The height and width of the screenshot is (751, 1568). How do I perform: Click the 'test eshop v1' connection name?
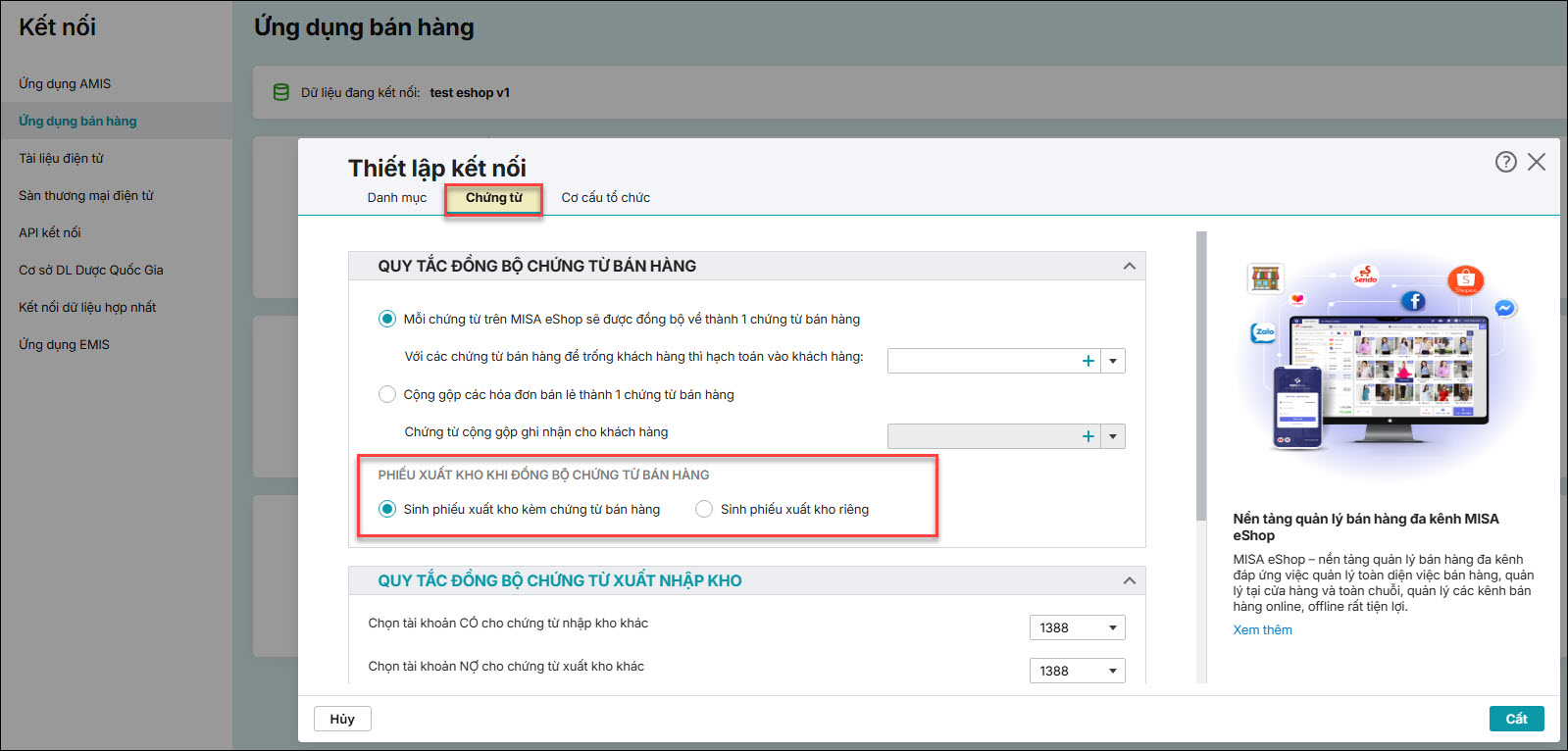(470, 92)
